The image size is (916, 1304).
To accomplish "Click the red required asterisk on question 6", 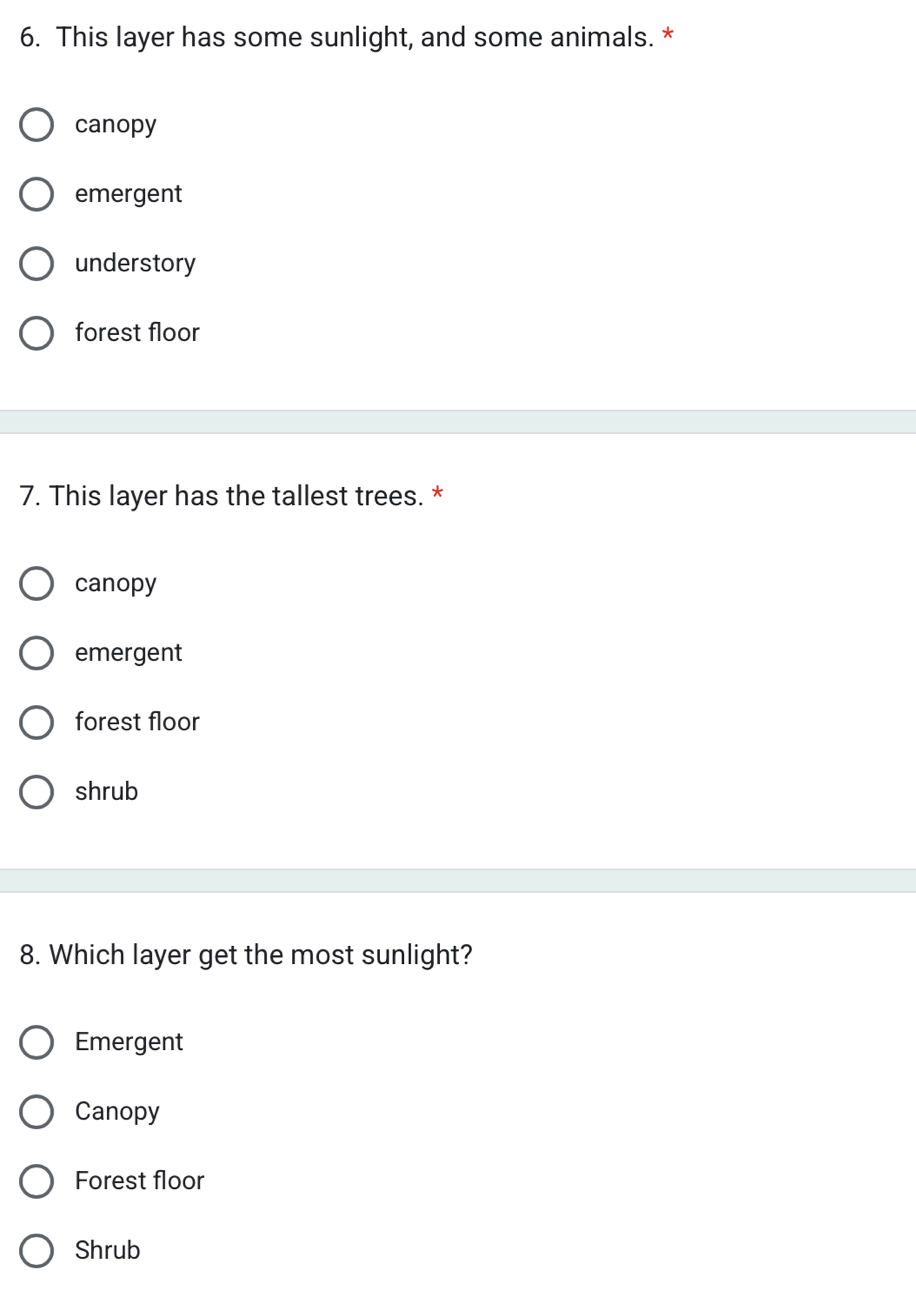I will tap(668, 38).
